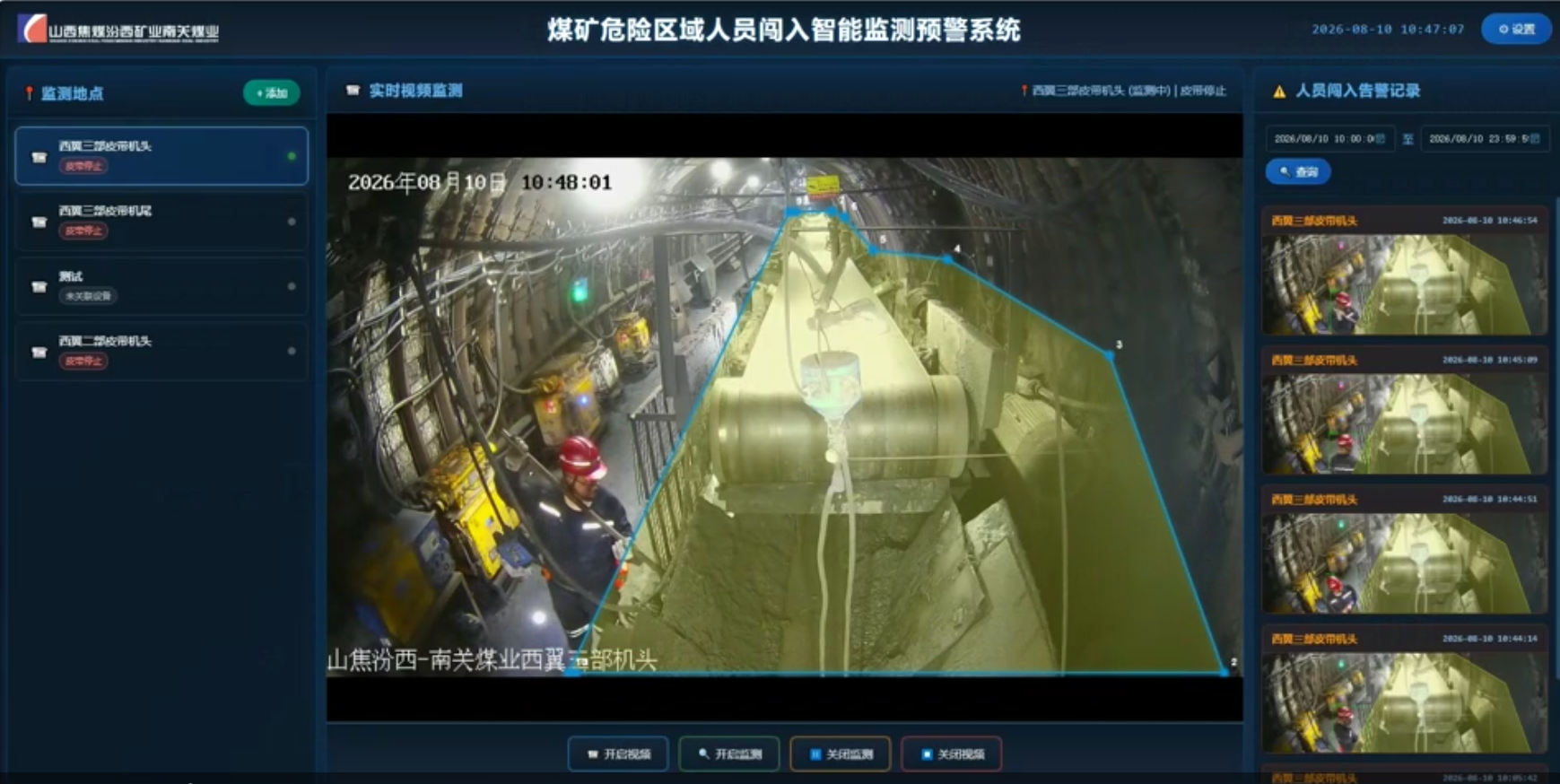Click the grey status dot of 西翼二部皮带机头
1560x784 pixels.
coord(292,352)
